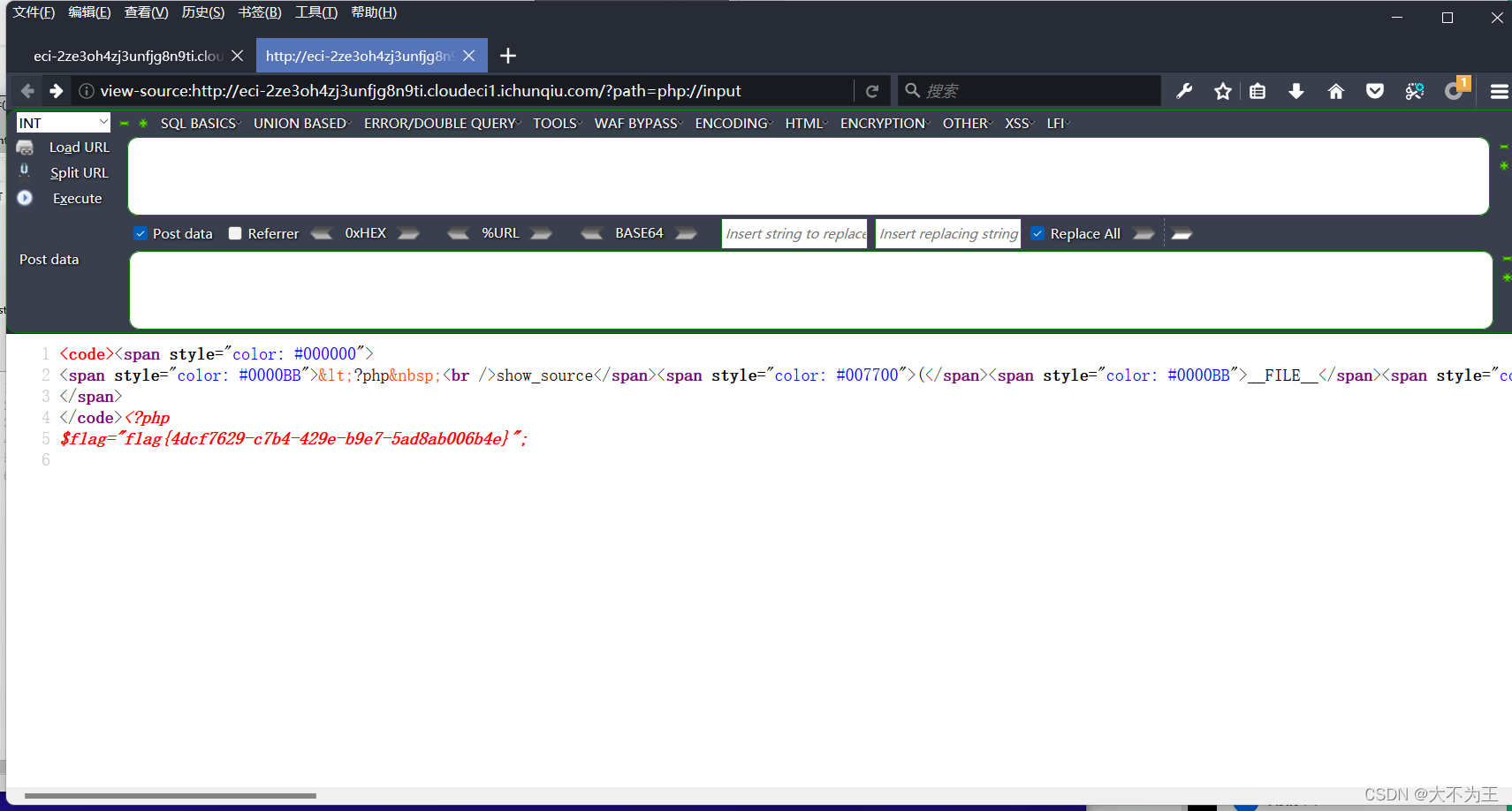Screen dimensions: 1512x811
Task: Decode with BASE64 left arrow
Action: point(591,233)
